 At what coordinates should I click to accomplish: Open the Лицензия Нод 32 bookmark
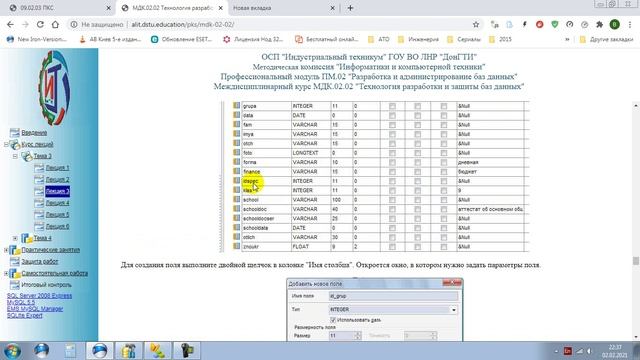253,39
